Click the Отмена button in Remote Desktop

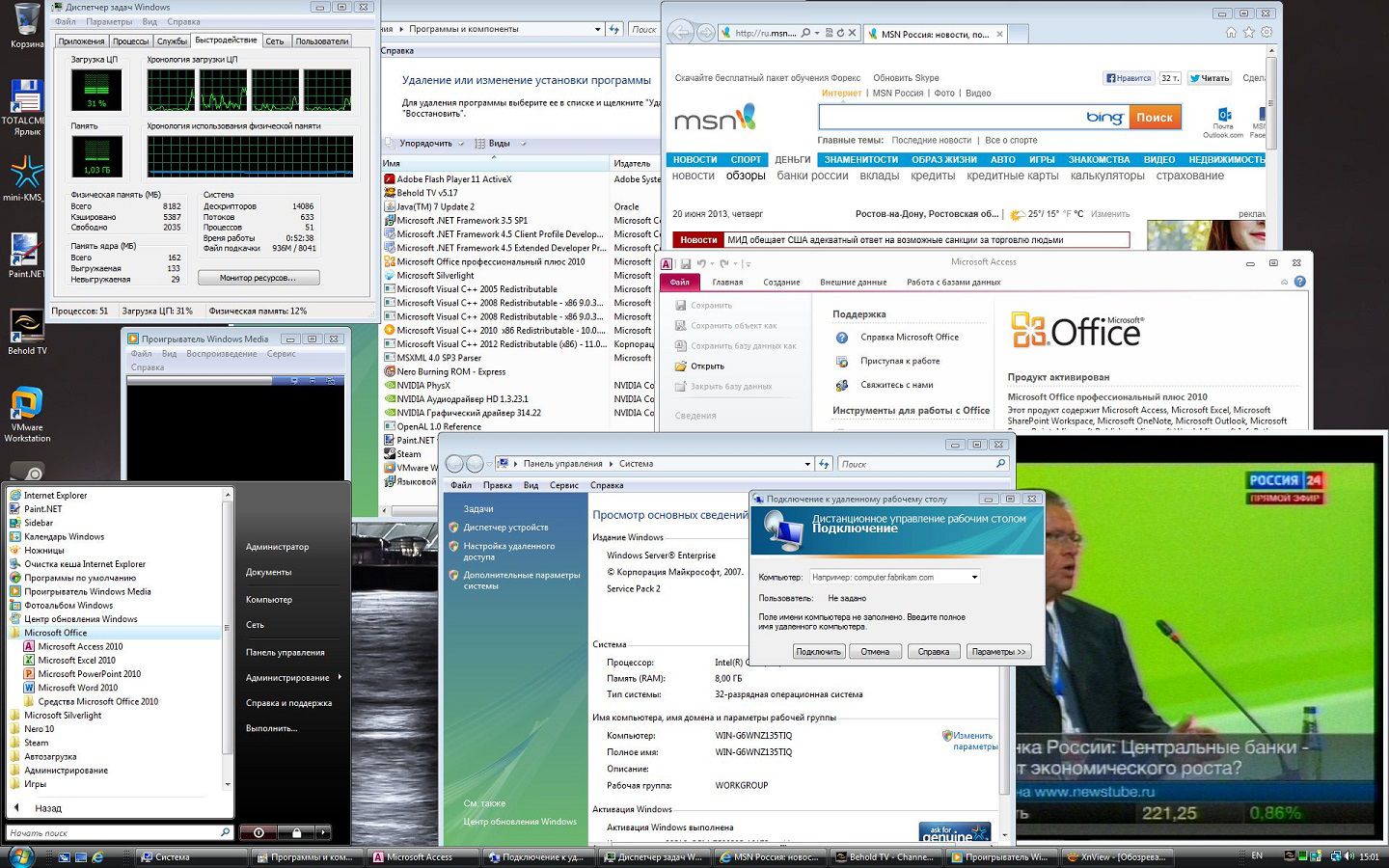coord(875,652)
